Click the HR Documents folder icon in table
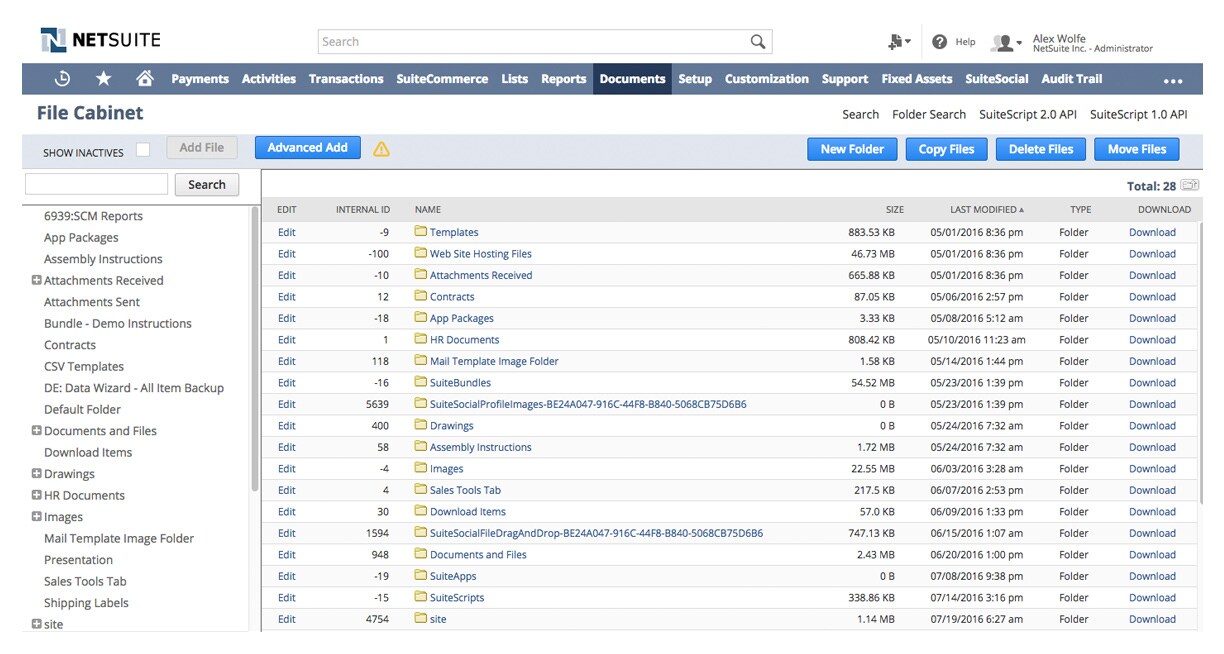Screen dimensions: 1224x654 pyautogui.click(x=421, y=339)
